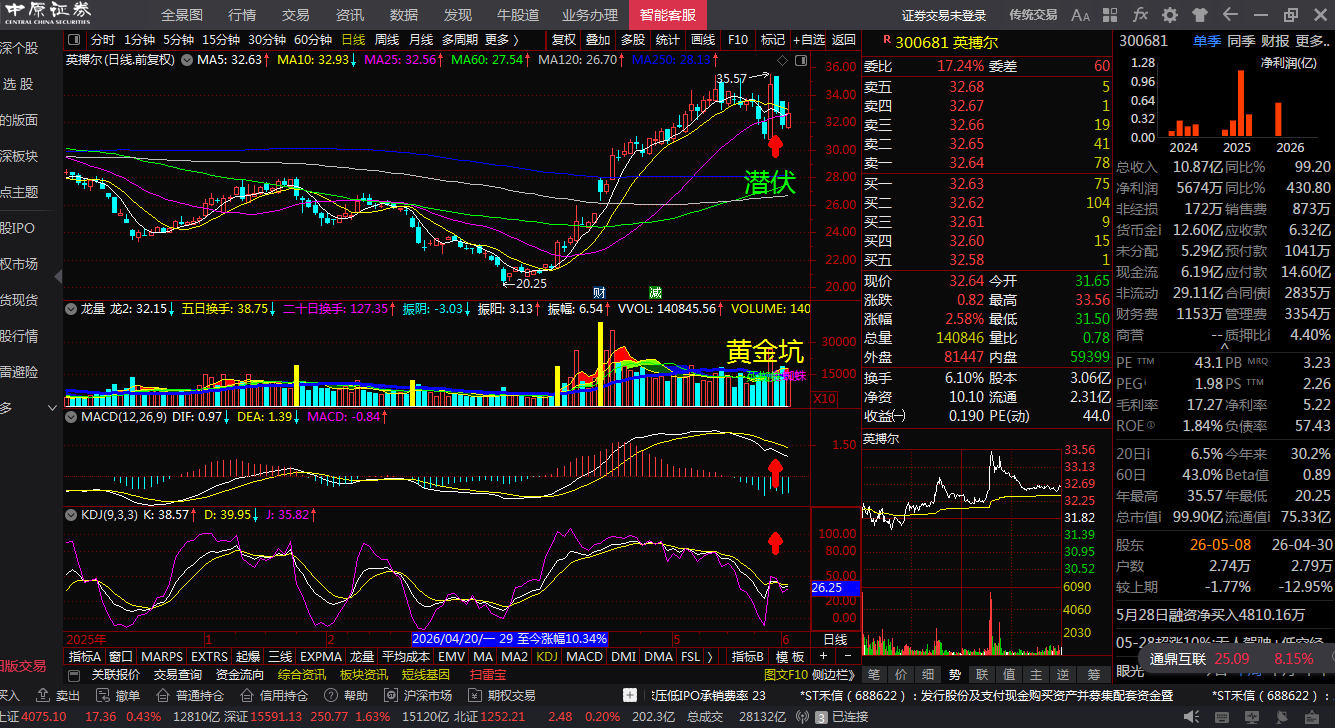The height and width of the screenshot is (728, 1335).
Task: Zoom in chart with the plus button
Action: (822, 657)
